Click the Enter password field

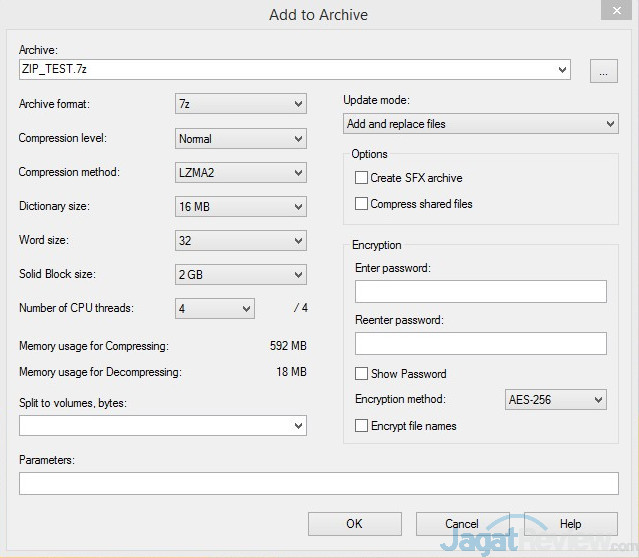[x=480, y=291]
